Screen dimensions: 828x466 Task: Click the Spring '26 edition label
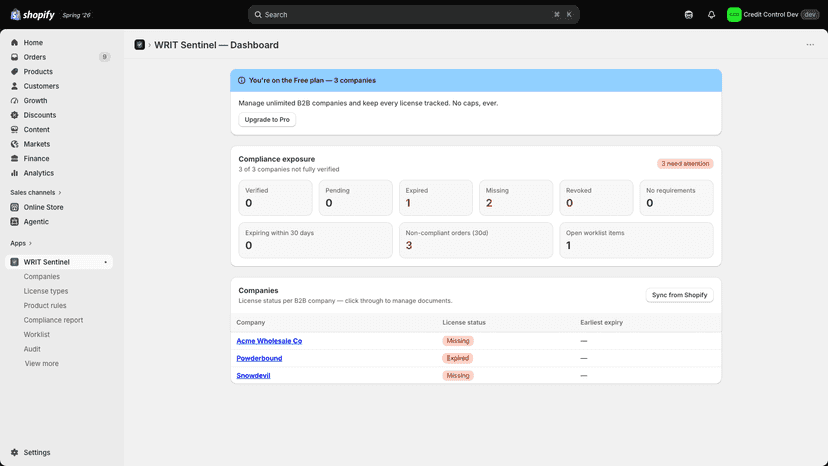coord(77,15)
